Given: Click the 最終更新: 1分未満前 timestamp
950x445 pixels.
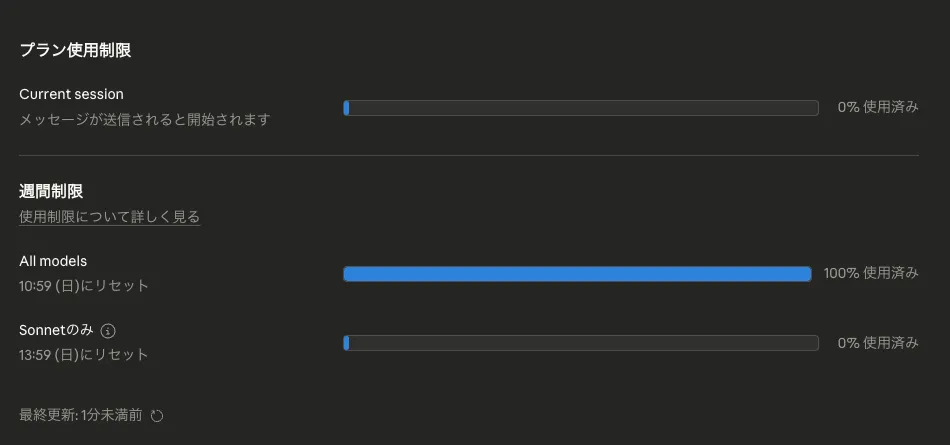Looking at the screenshot, I should tap(80, 415).
